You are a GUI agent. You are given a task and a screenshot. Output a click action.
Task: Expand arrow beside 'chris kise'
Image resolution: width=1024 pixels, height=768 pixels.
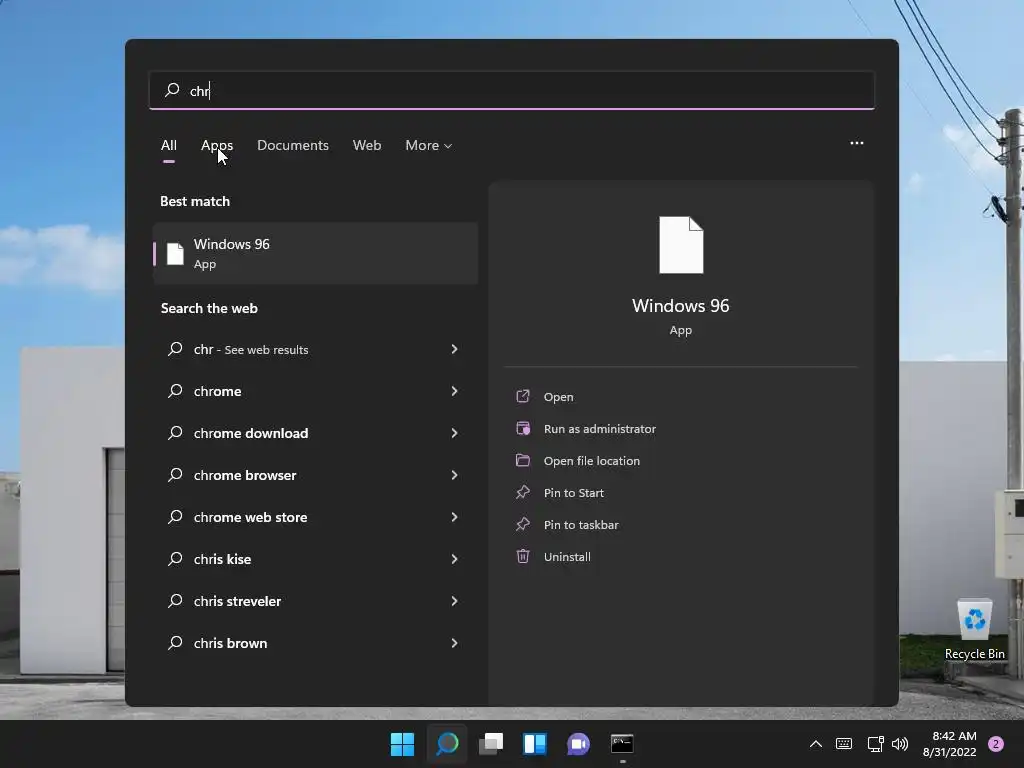pyautogui.click(x=455, y=559)
